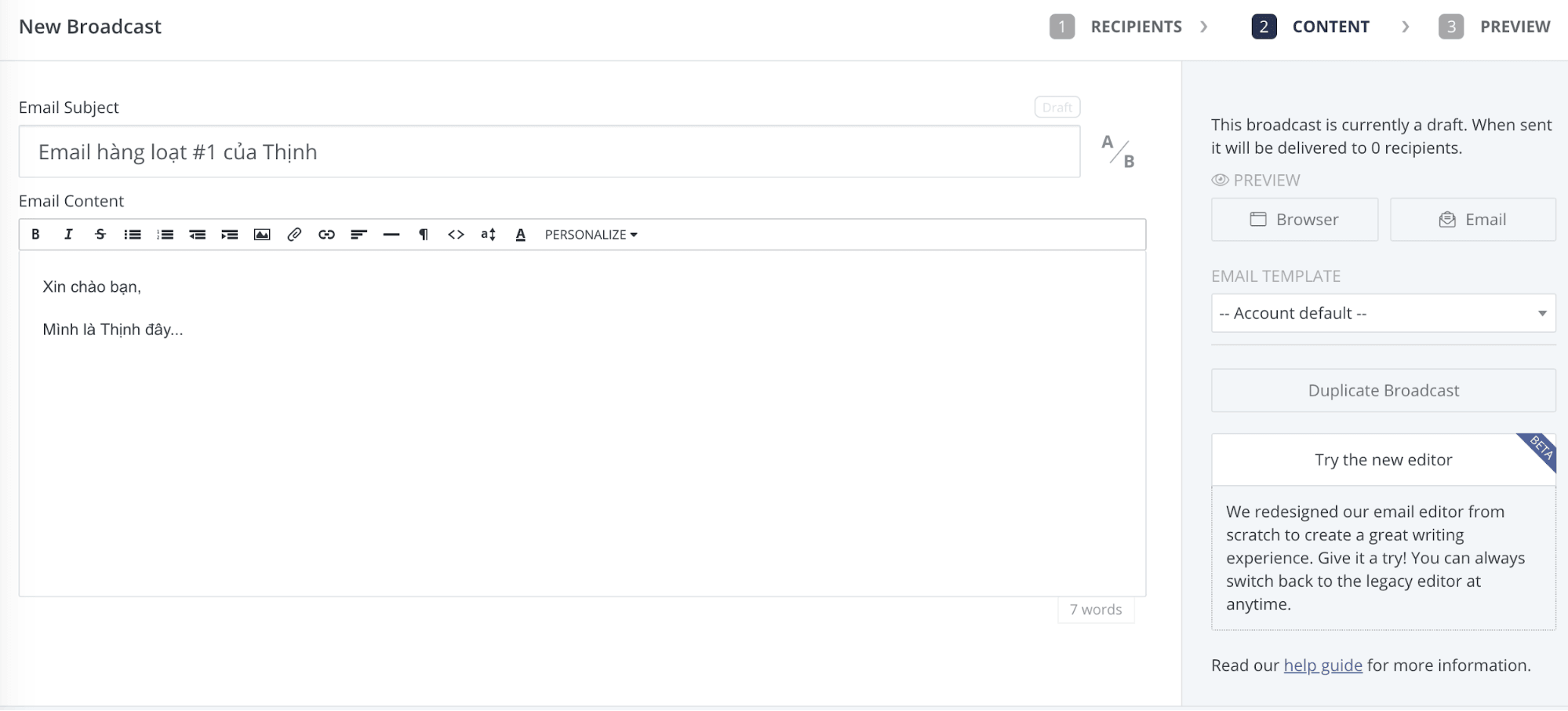Apply strikethrough formatting
Viewport: 1568px width, 711px height.
point(100,235)
